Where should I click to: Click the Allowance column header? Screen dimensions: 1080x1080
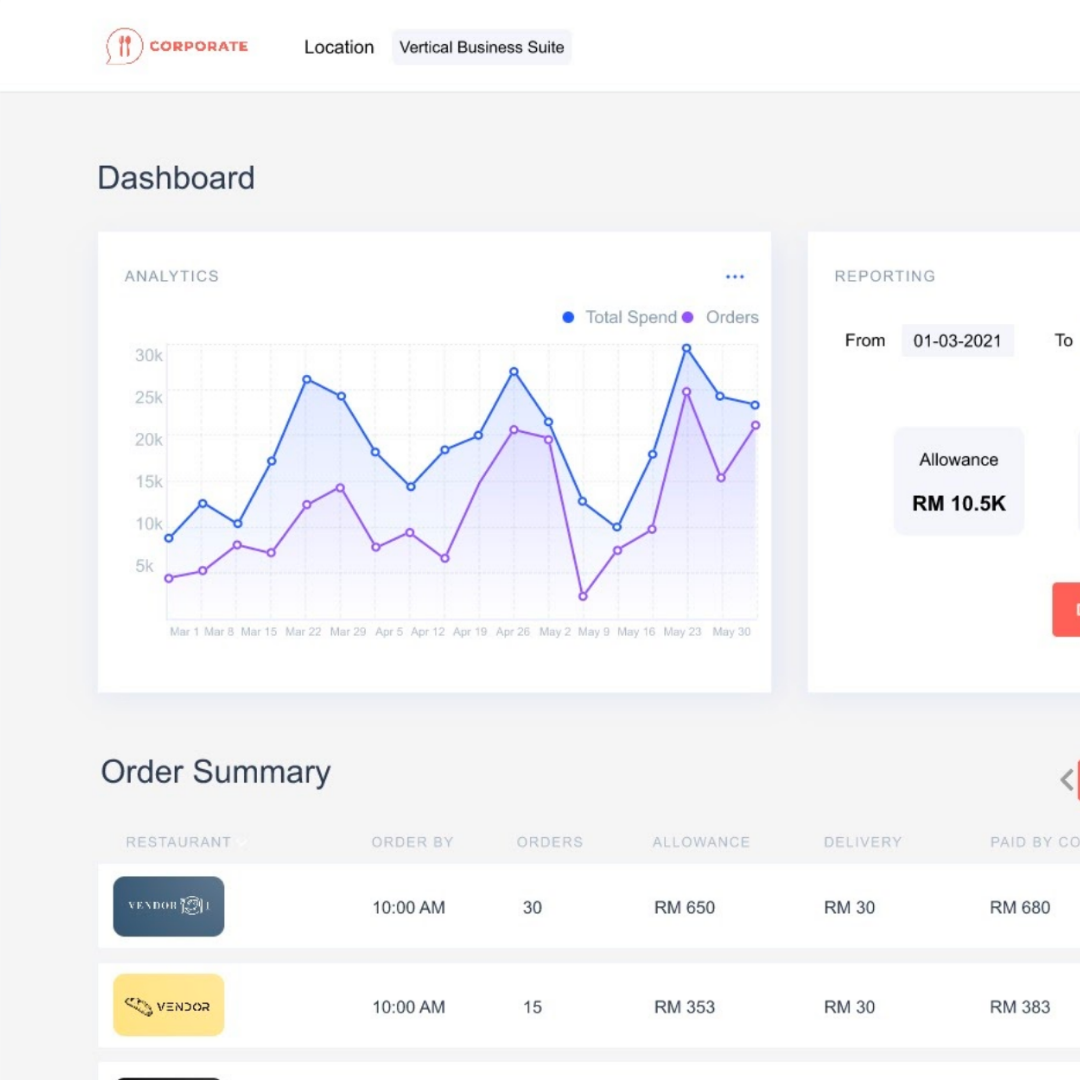coord(700,842)
